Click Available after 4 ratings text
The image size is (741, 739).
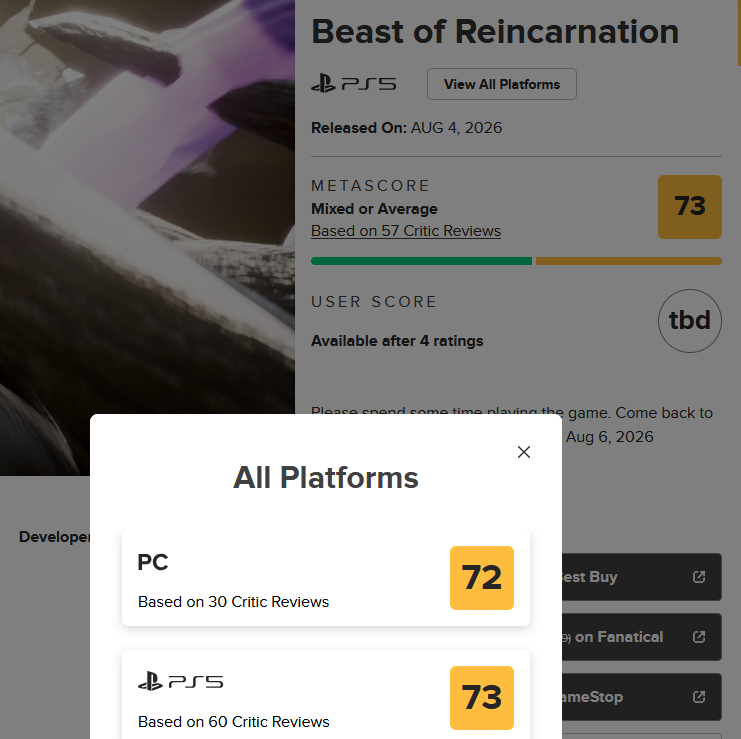(x=397, y=341)
